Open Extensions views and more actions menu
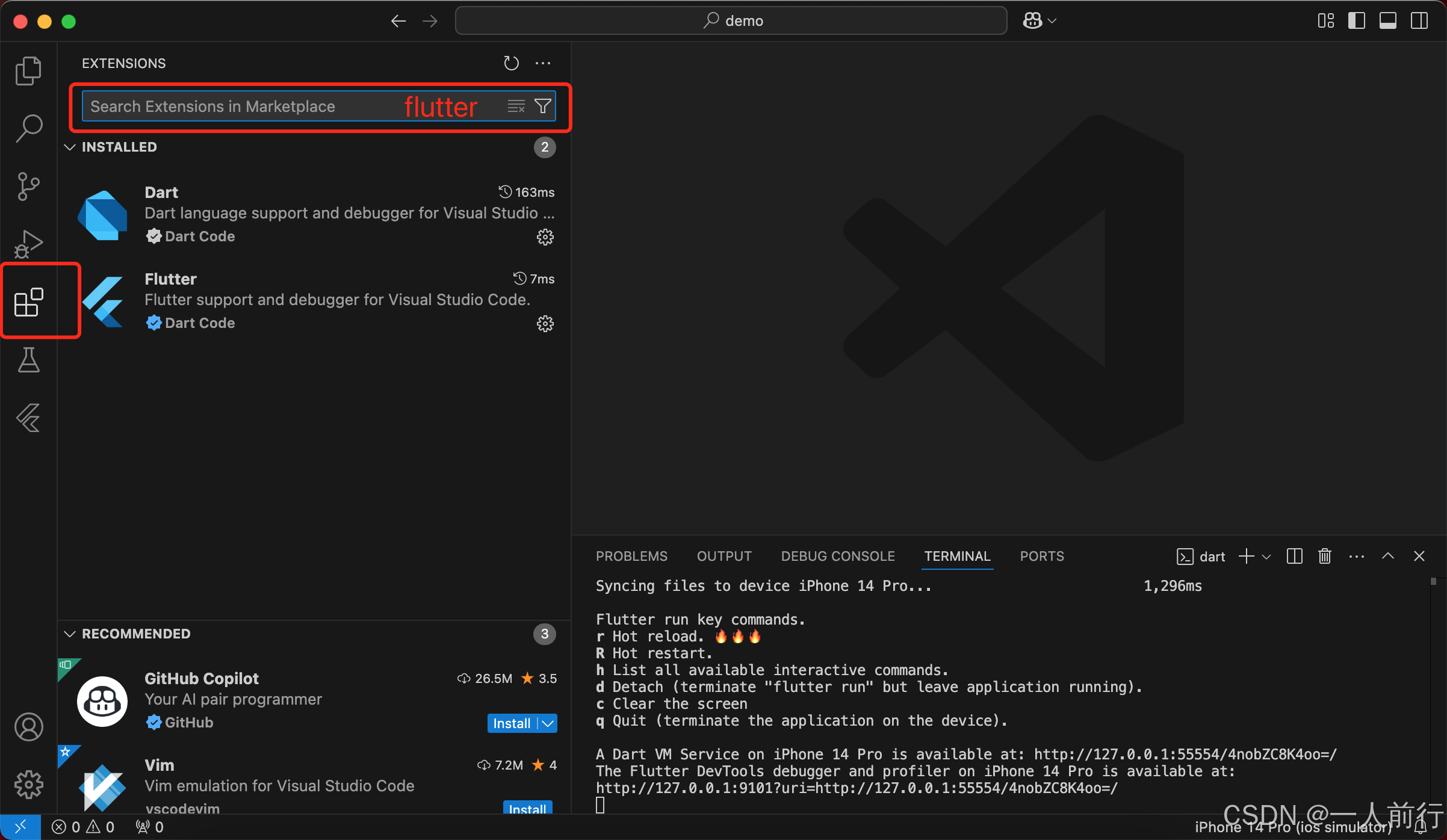Viewport: 1447px width, 840px height. 543,63
